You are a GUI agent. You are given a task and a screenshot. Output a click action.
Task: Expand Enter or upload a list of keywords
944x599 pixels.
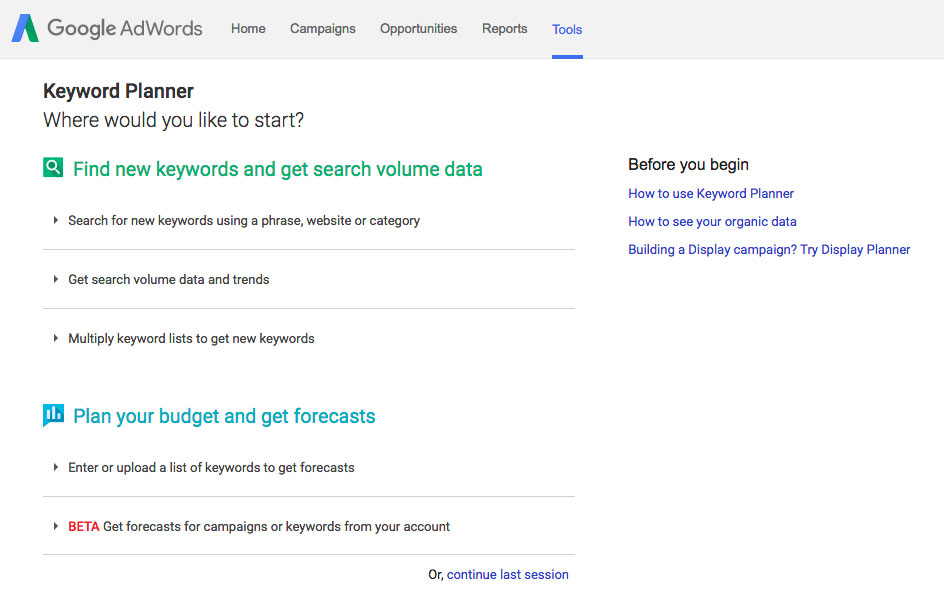[211, 467]
